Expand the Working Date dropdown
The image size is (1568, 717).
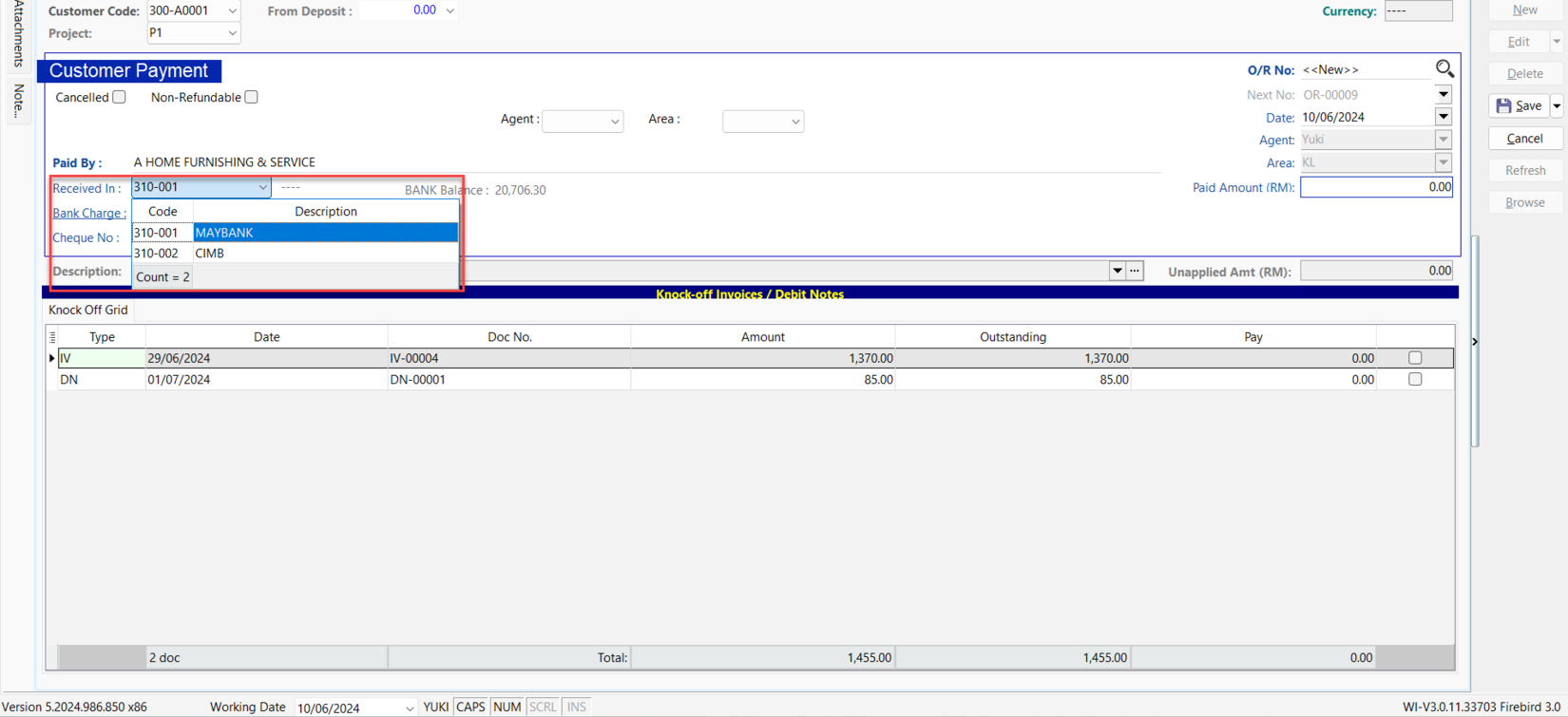tap(410, 708)
